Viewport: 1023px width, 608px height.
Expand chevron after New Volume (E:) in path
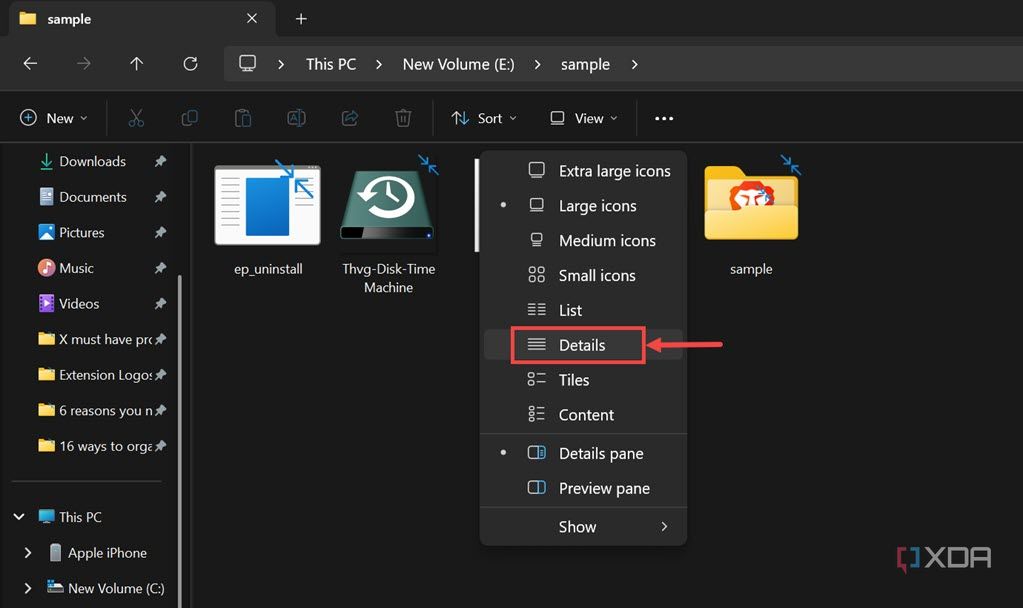[537, 64]
